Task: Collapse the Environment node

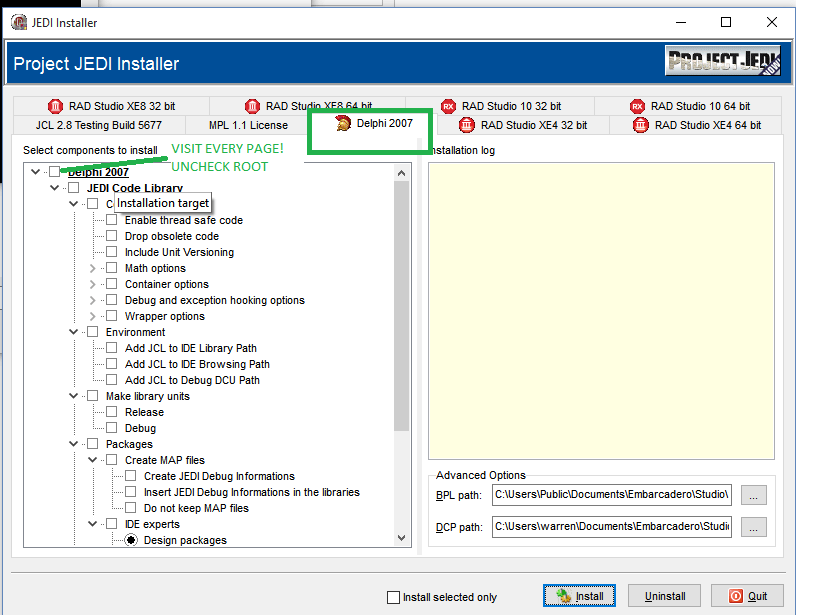Action: 74,332
